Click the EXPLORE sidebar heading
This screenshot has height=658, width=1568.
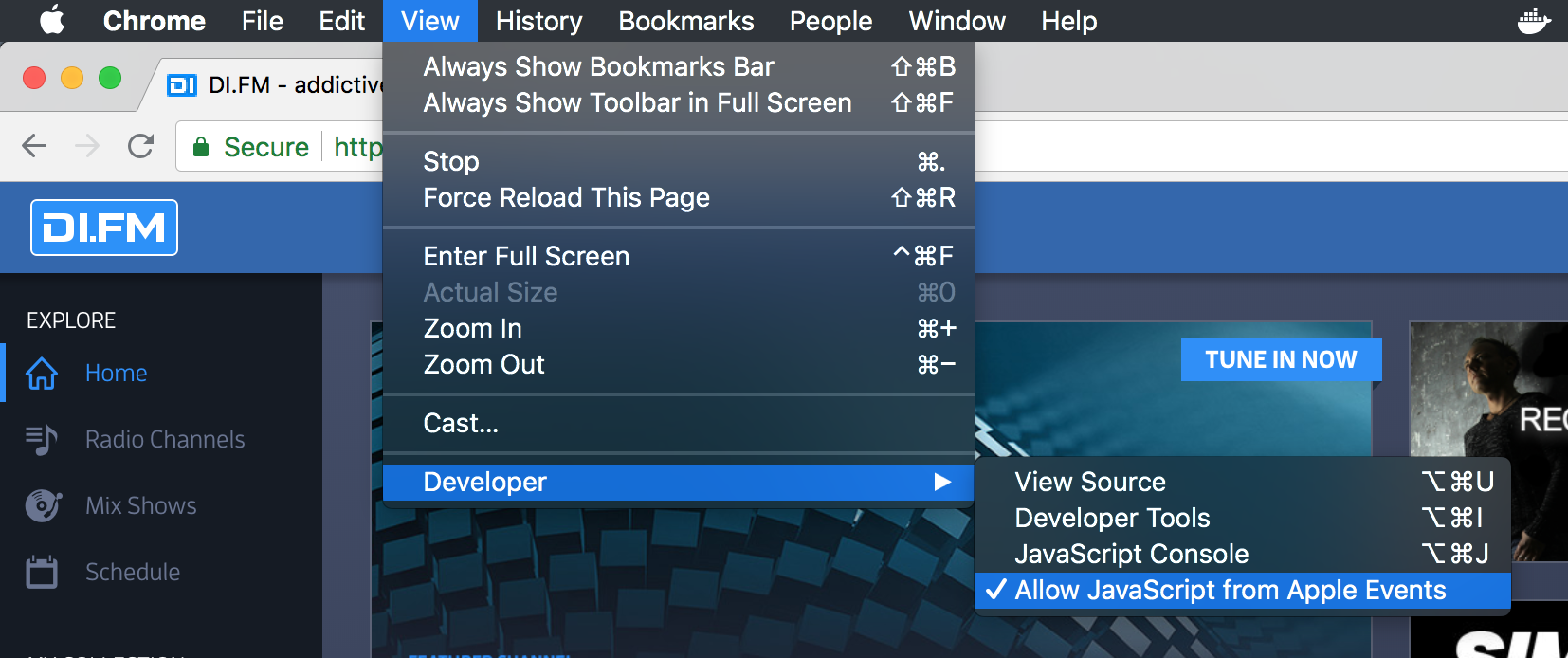(x=71, y=320)
